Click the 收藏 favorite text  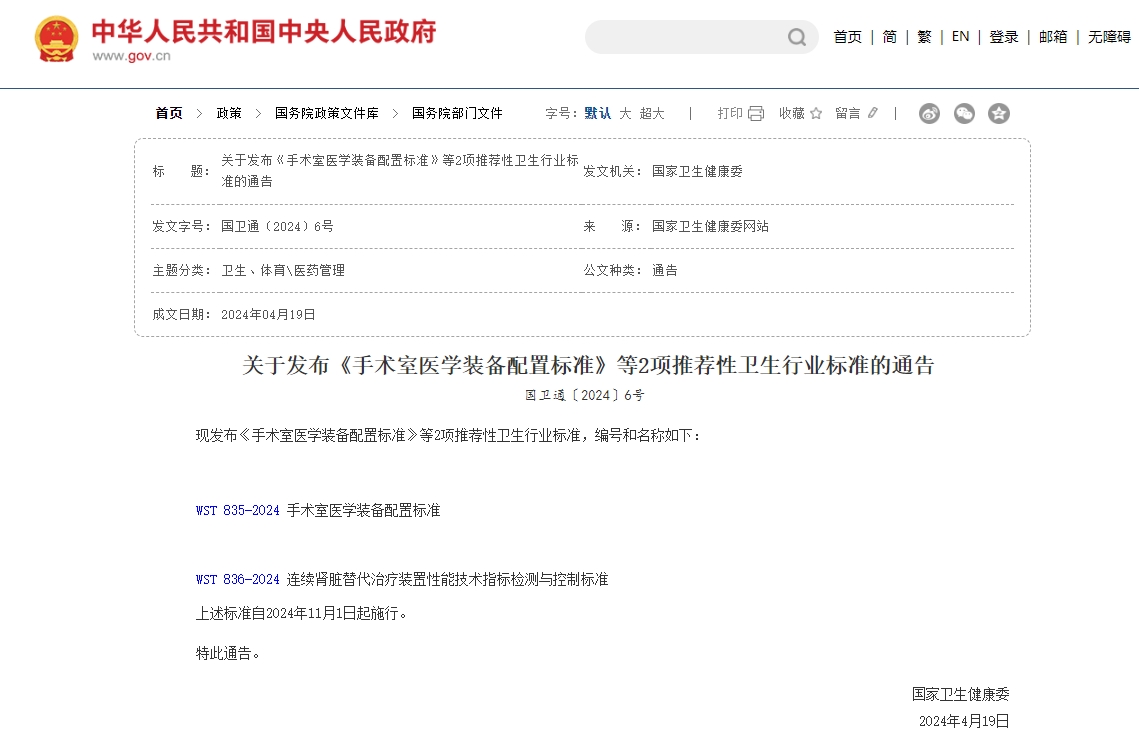tap(792, 113)
